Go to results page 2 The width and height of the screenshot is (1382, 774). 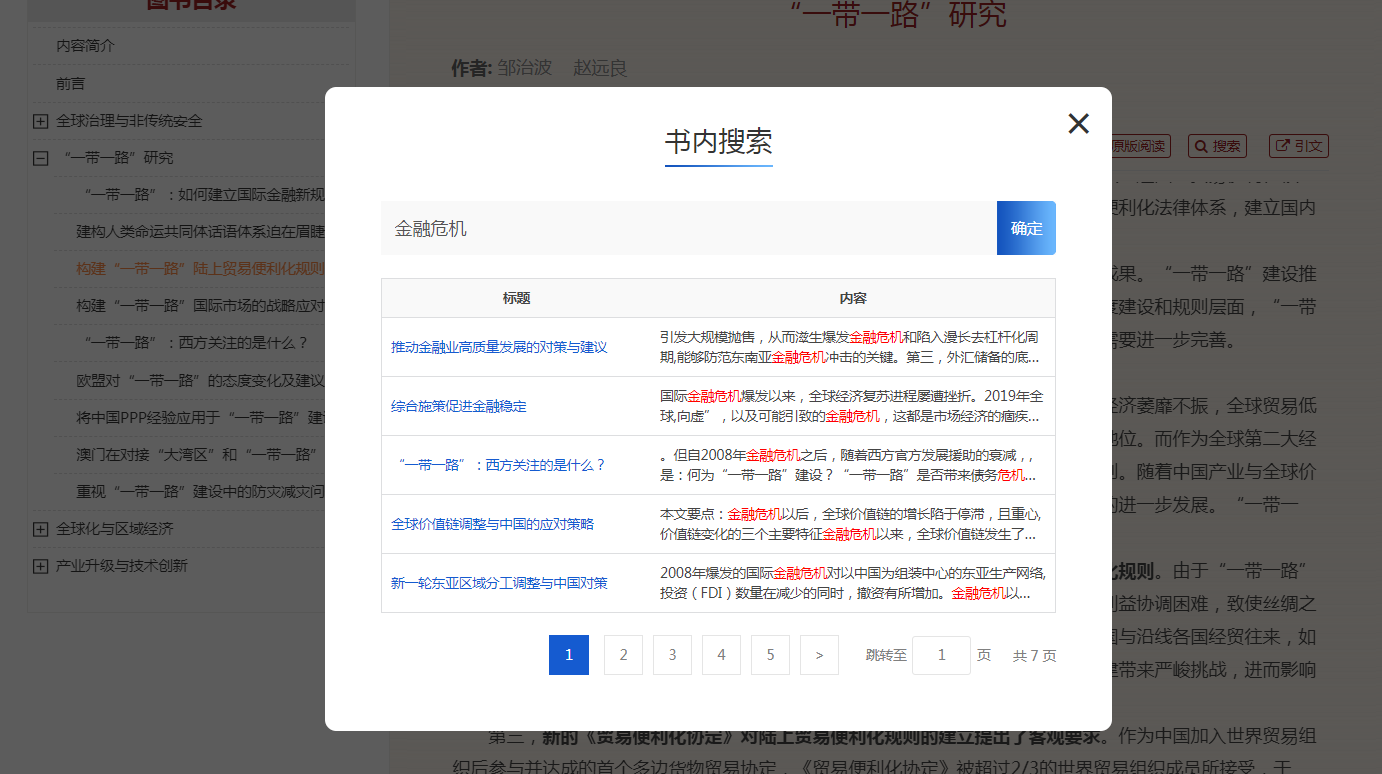tap(623, 655)
